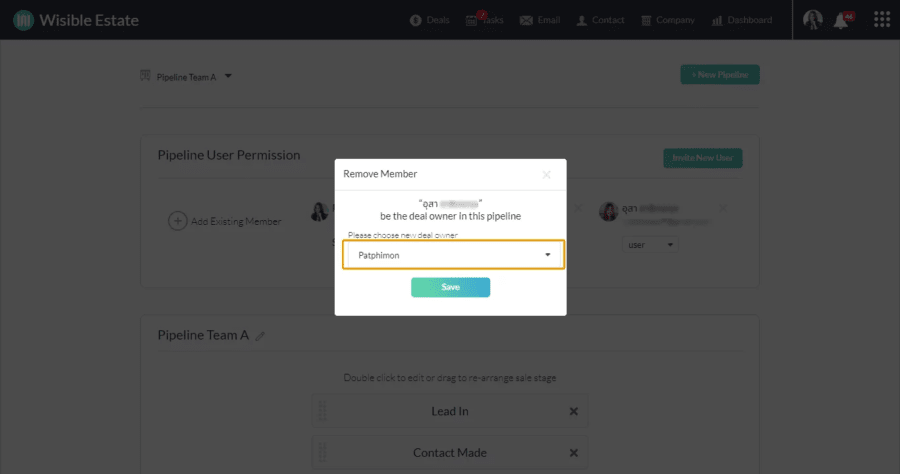Open the Tasks menu item
Viewport: 900px width, 474px height.
[485, 21]
